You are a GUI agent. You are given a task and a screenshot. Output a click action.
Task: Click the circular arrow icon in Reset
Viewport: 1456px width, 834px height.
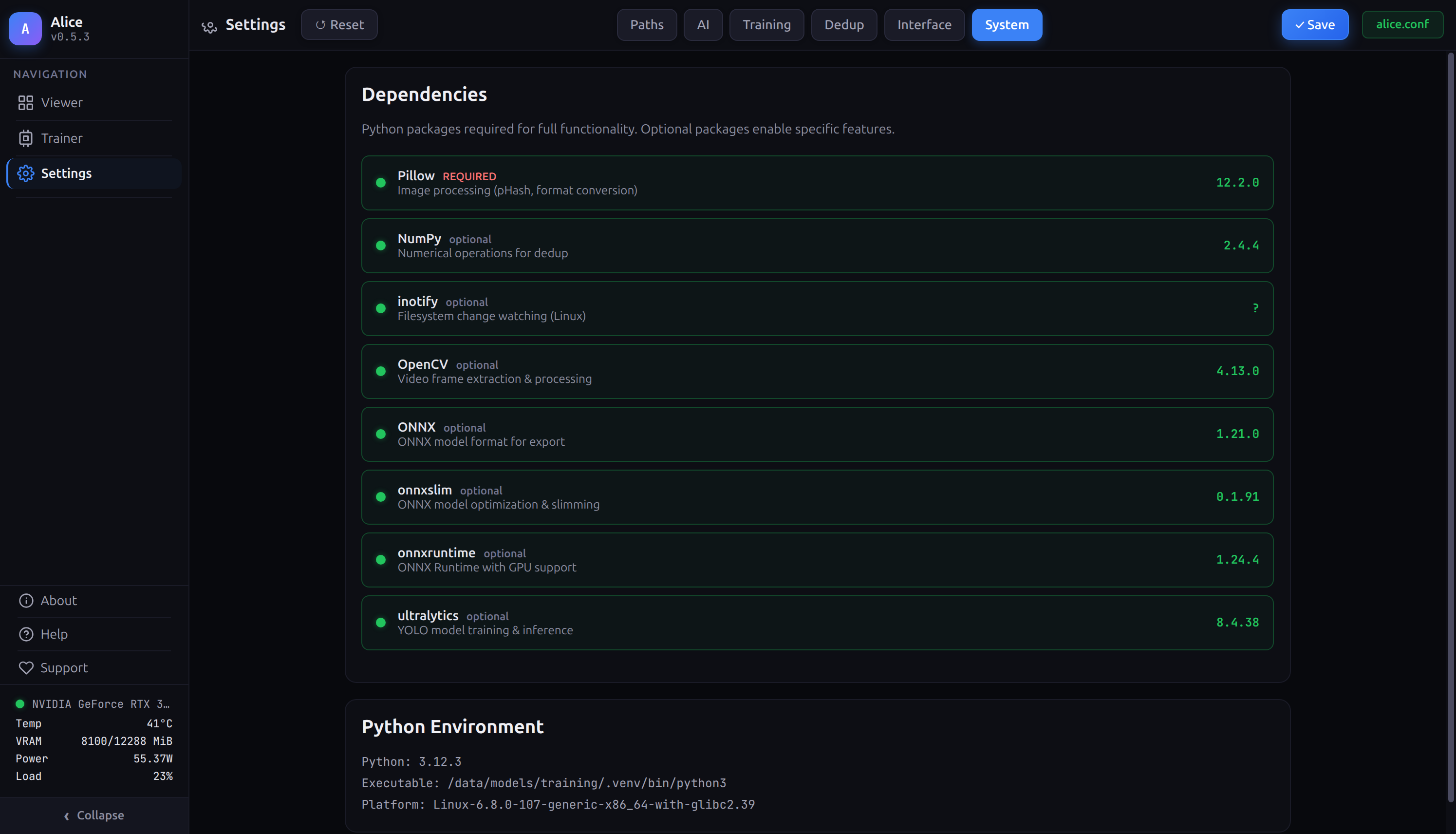coord(319,25)
